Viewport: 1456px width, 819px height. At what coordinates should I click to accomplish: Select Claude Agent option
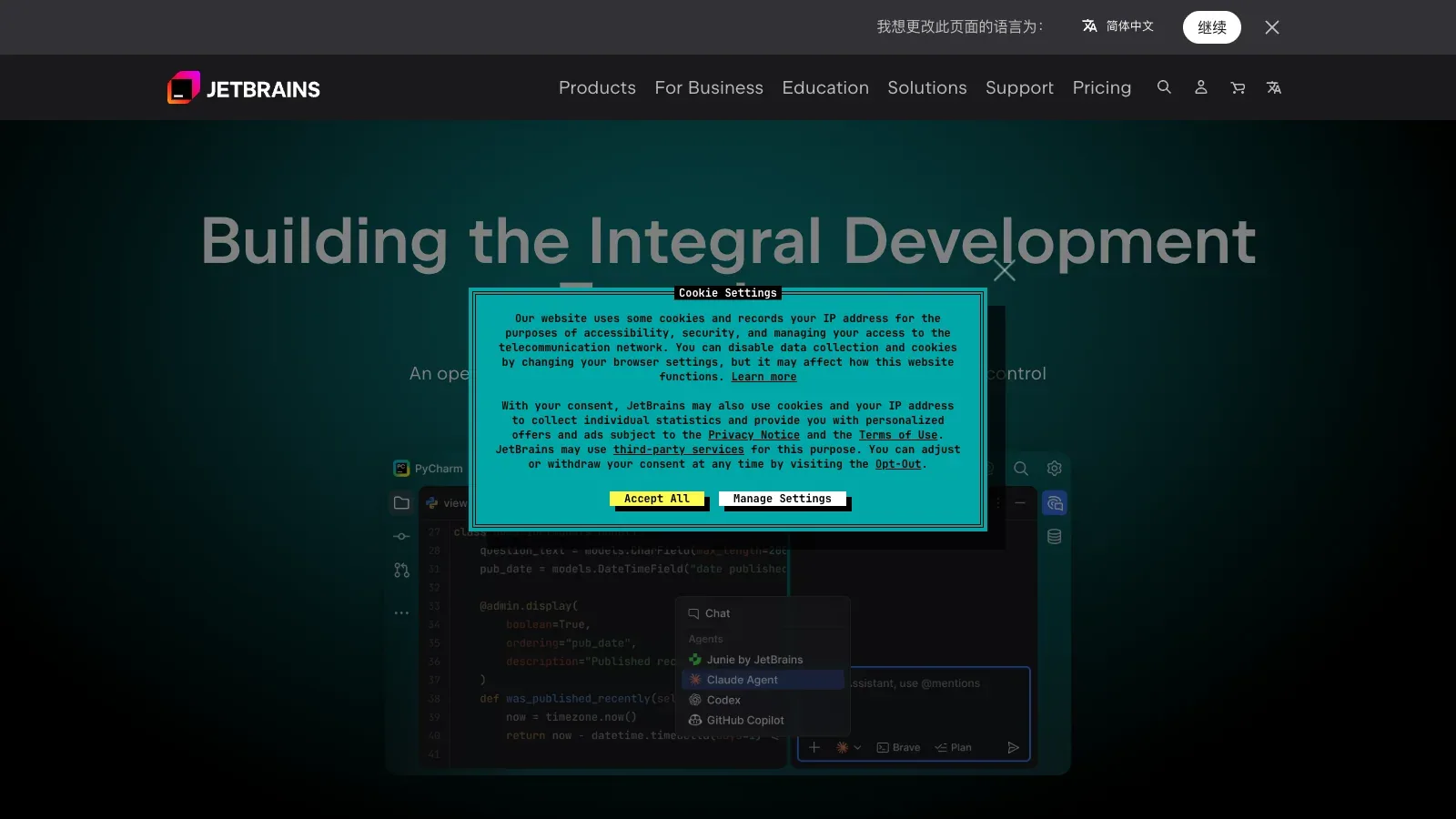tap(763, 680)
